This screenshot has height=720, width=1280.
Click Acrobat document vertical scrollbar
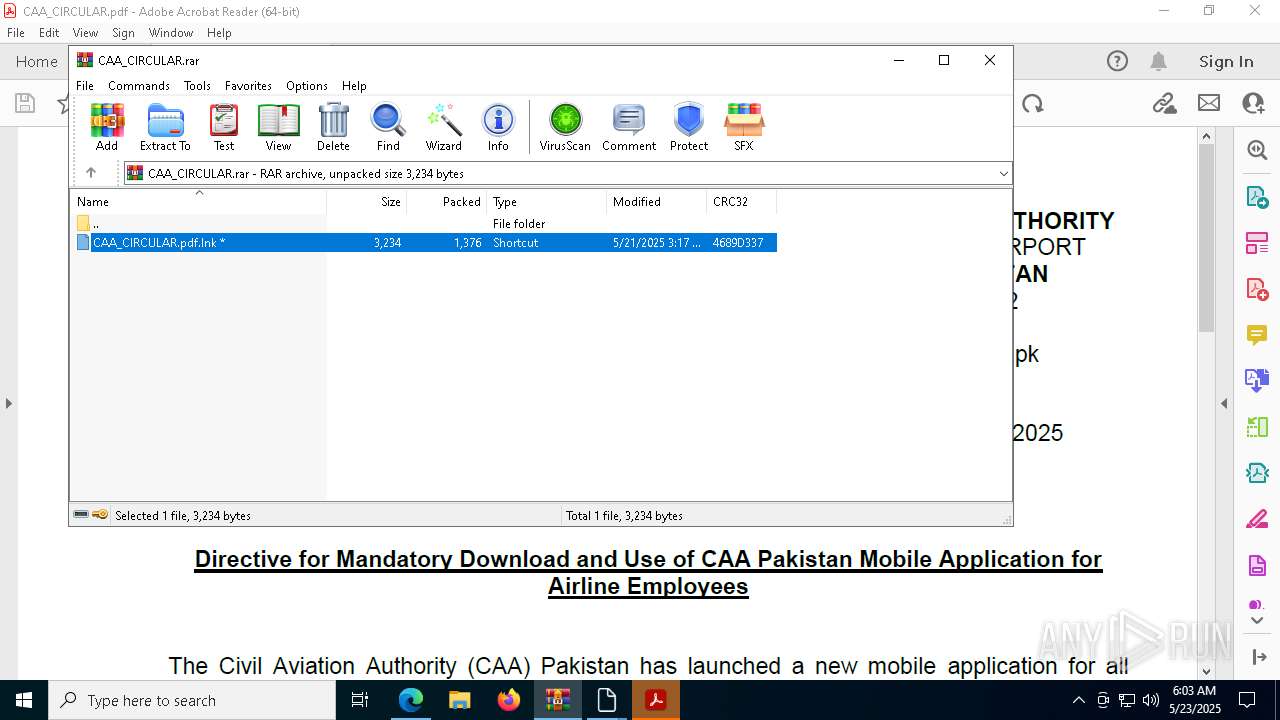1206,237
